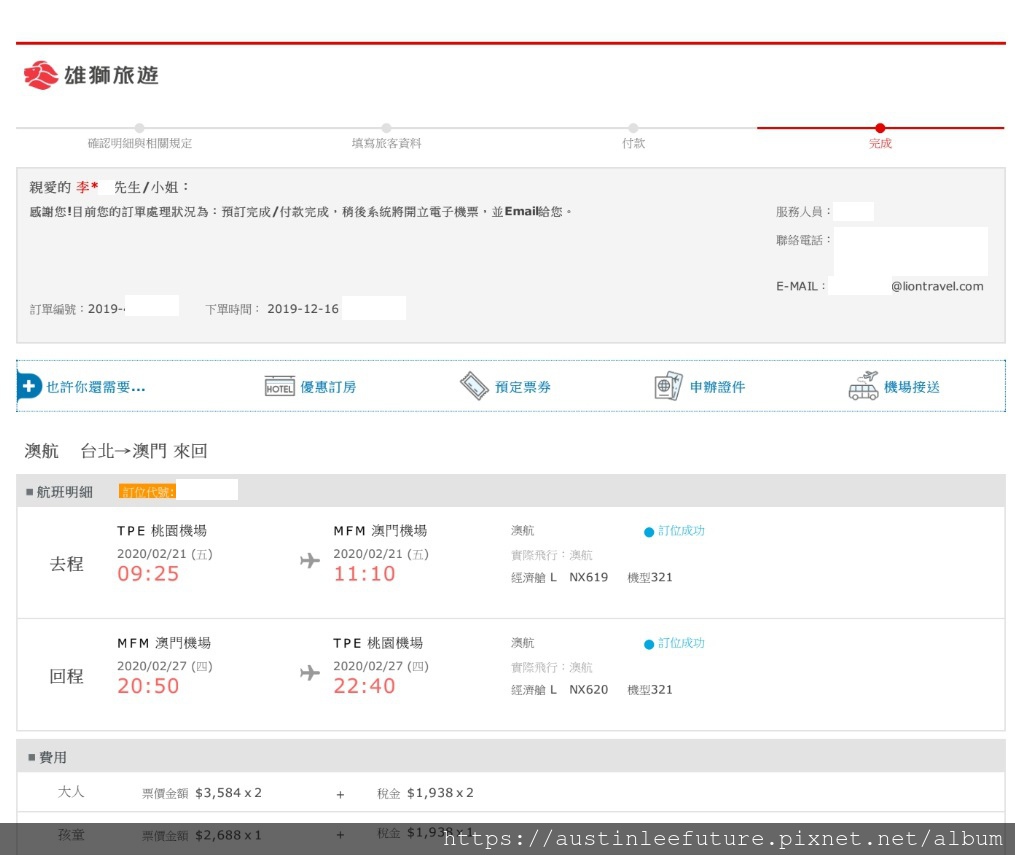The height and width of the screenshot is (855, 1015).
Task: Click flight number NX619
Action: tap(588, 577)
